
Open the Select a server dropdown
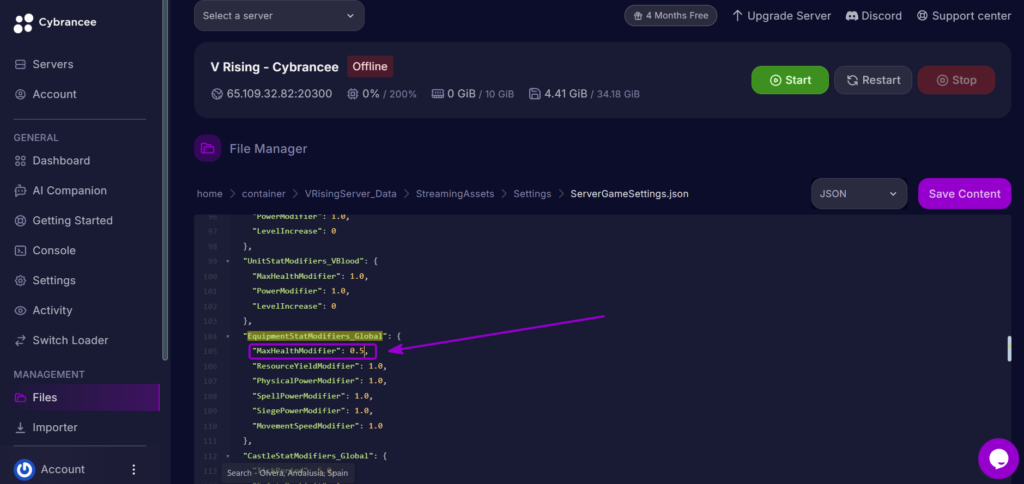[x=279, y=16]
